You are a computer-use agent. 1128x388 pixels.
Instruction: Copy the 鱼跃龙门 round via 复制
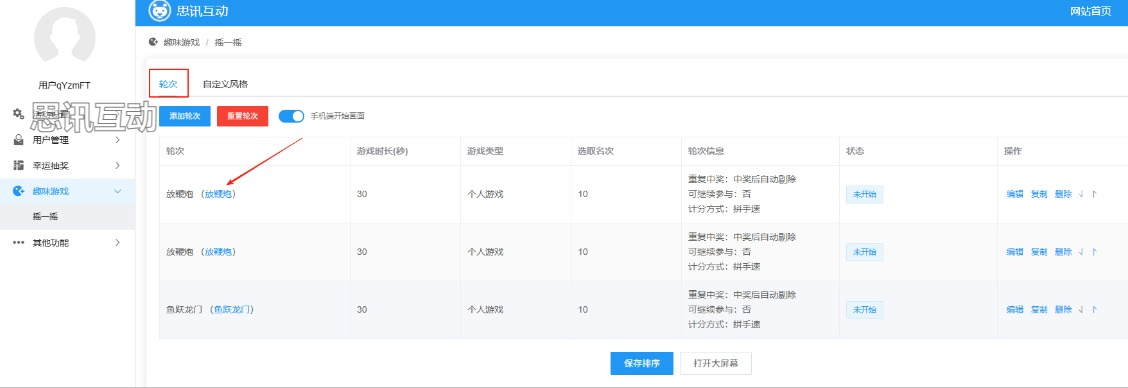click(x=1039, y=310)
